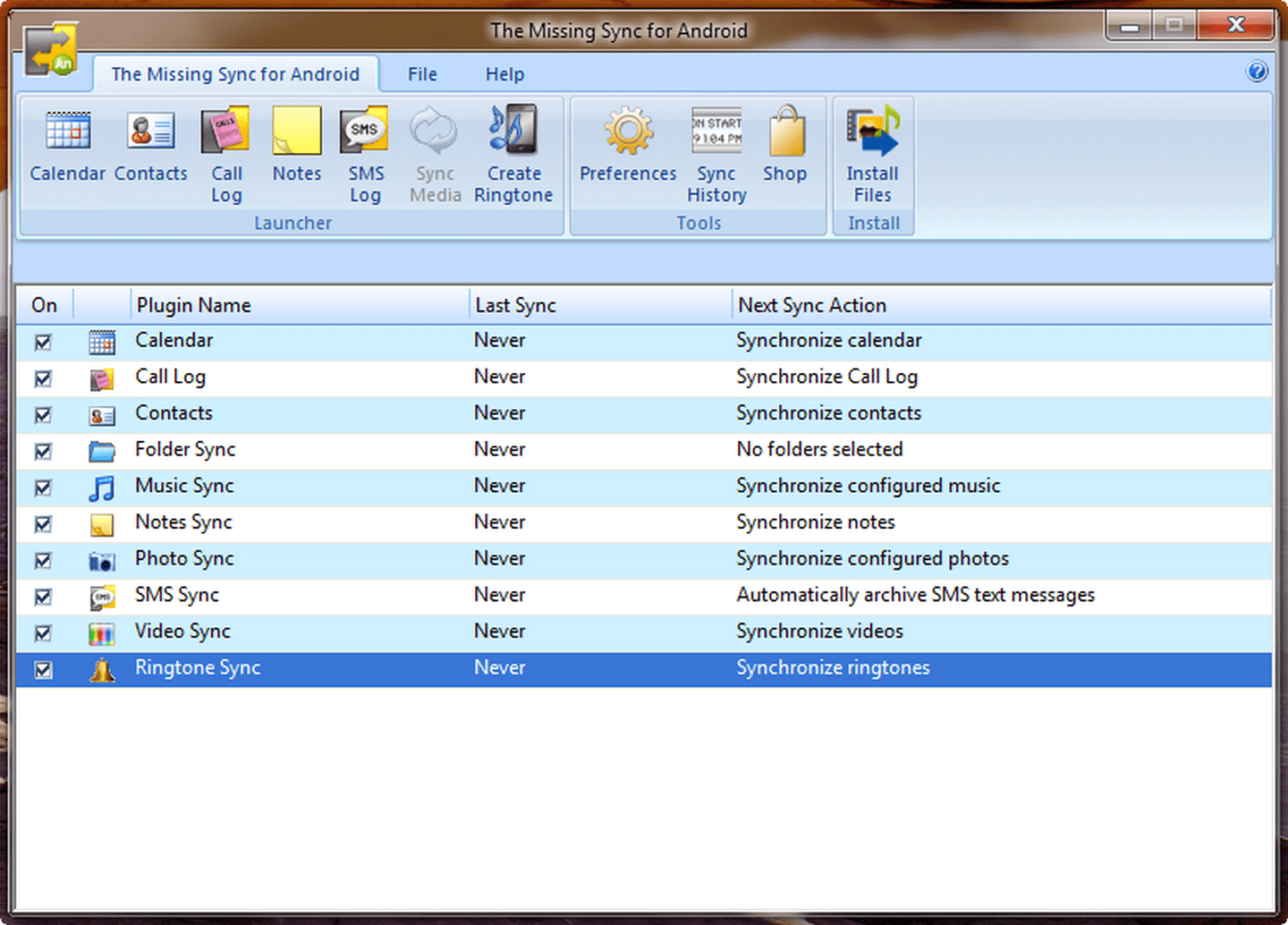
Task: Select the Video Sync plugin name
Action: 182,632
